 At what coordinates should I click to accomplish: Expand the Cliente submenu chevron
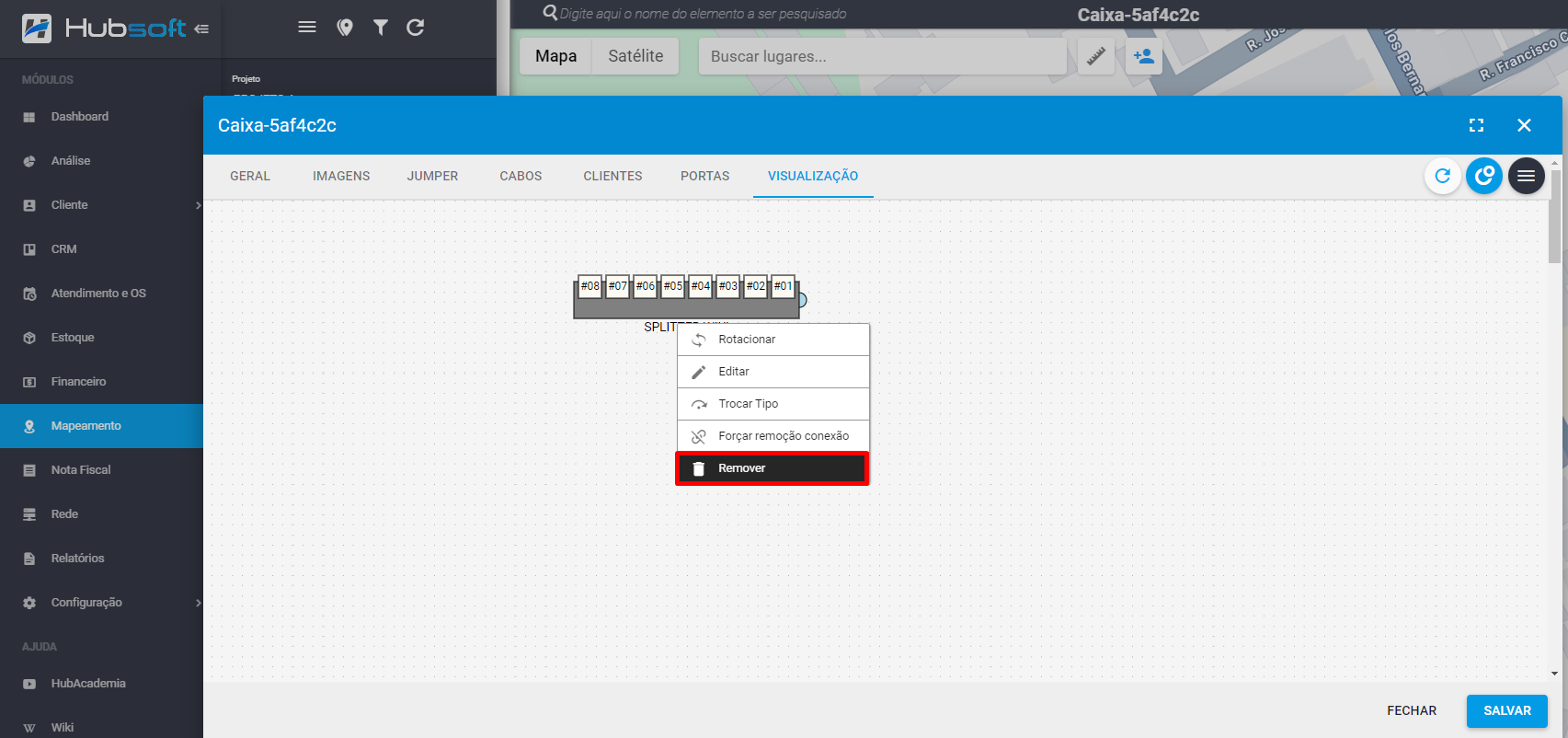coord(198,205)
